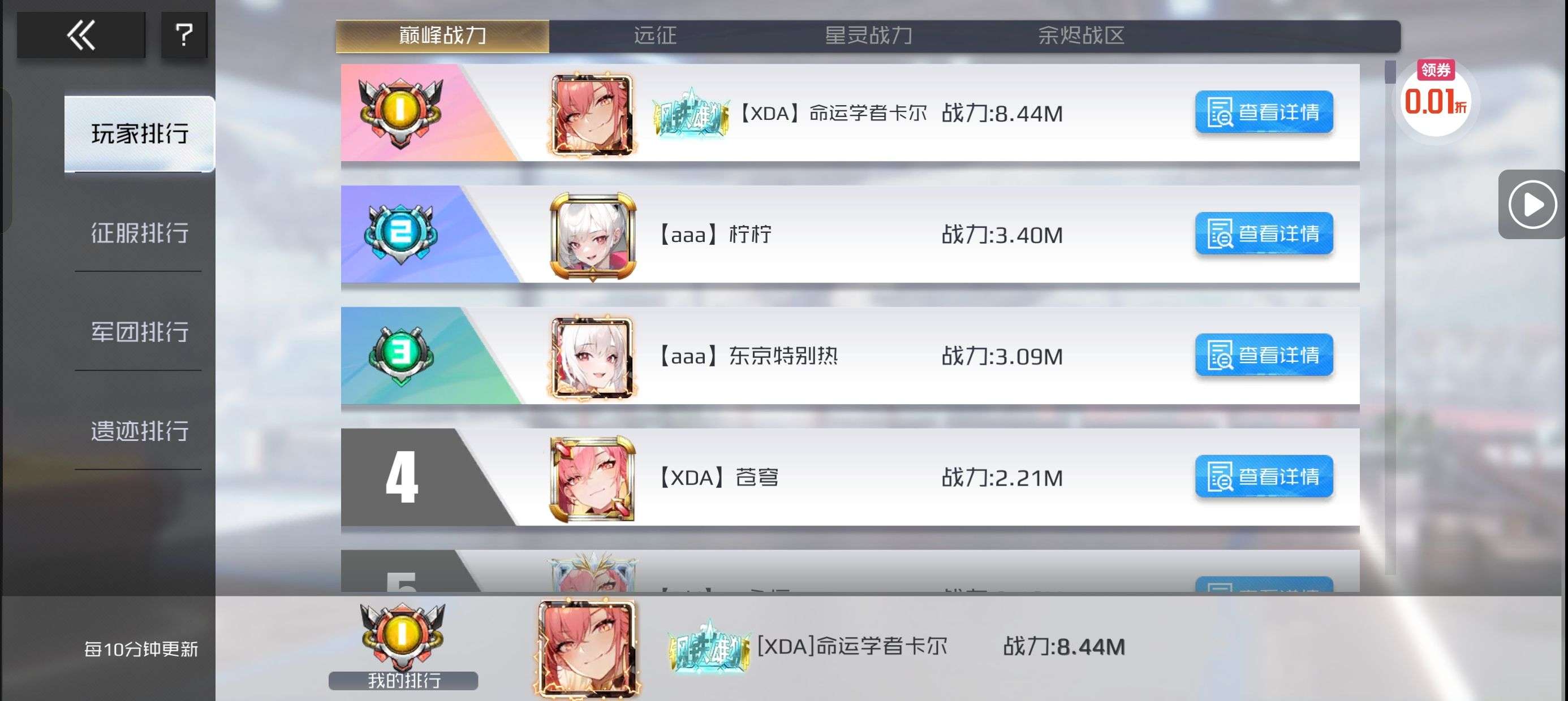The width and height of the screenshot is (1568, 701).
Task: Click the ranking list vertical scrollbar
Action: coord(1390,318)
